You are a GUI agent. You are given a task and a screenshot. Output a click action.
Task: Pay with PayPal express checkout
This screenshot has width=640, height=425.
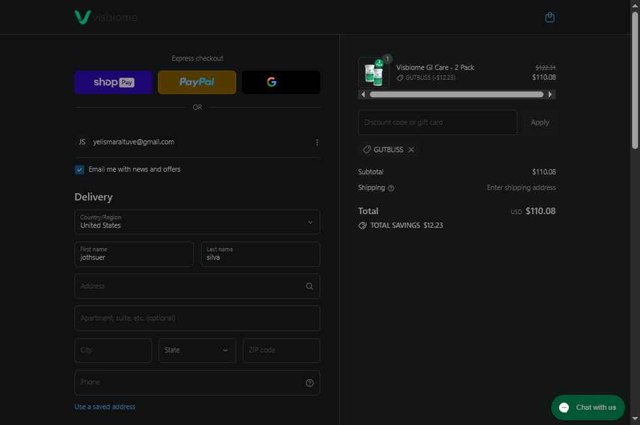coord(197,82)
